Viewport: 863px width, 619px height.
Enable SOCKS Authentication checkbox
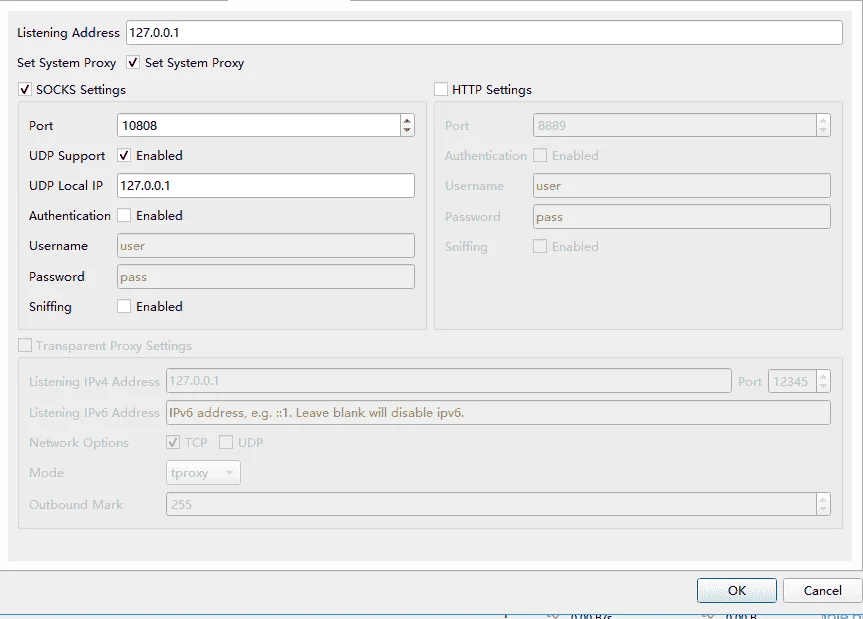124,215
